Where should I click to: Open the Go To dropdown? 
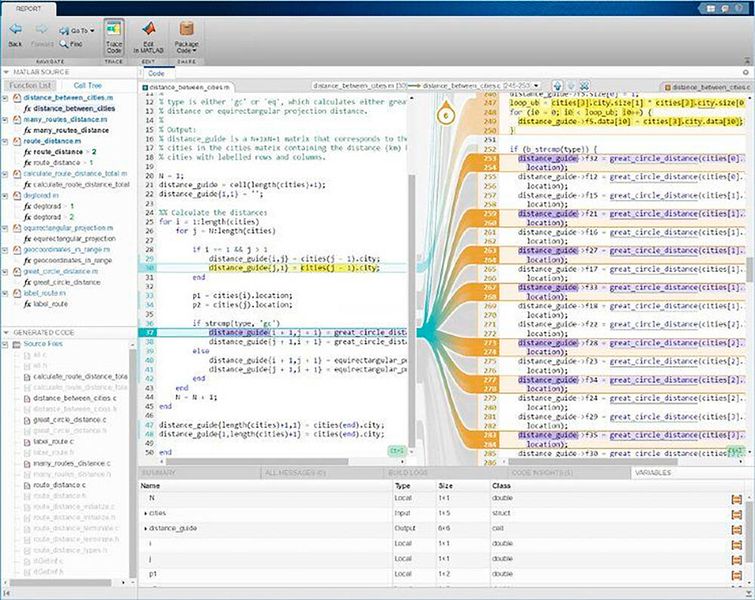[77, 30]
